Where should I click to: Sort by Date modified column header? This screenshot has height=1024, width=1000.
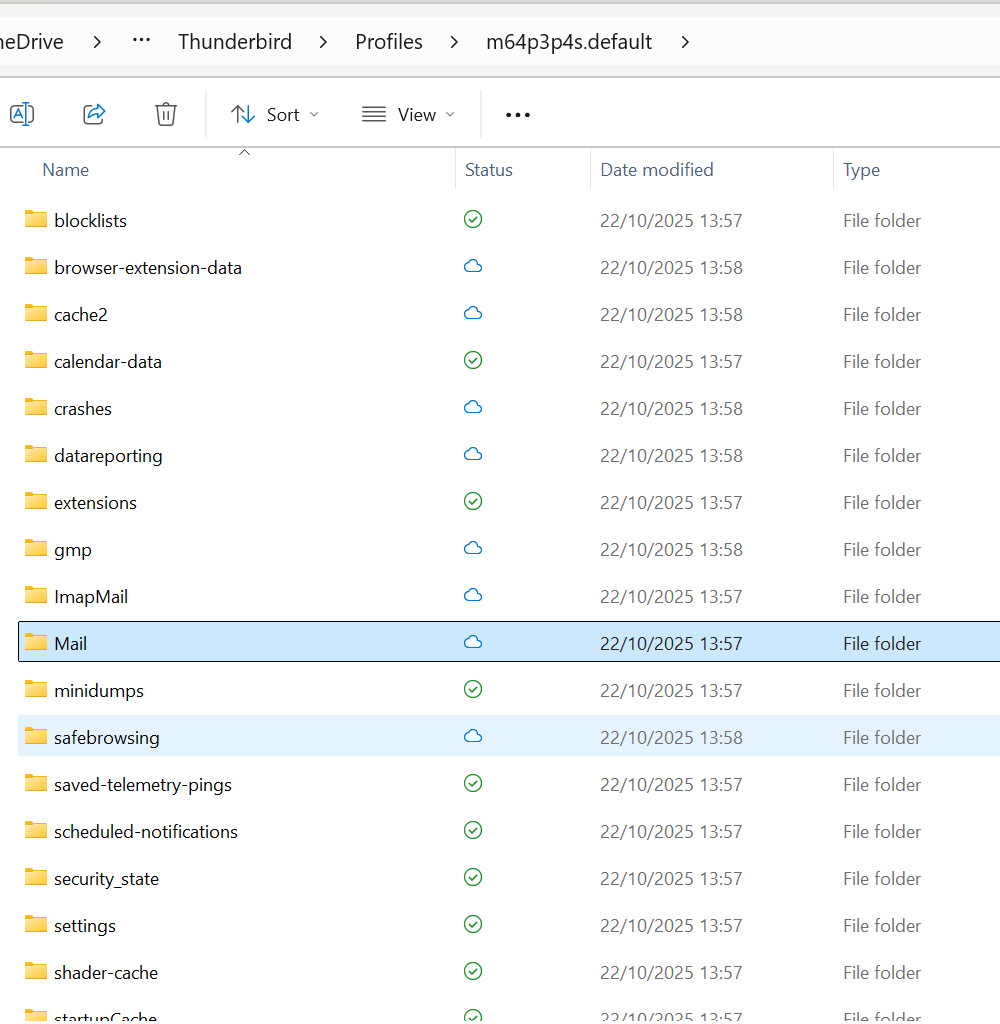(657, 170)
